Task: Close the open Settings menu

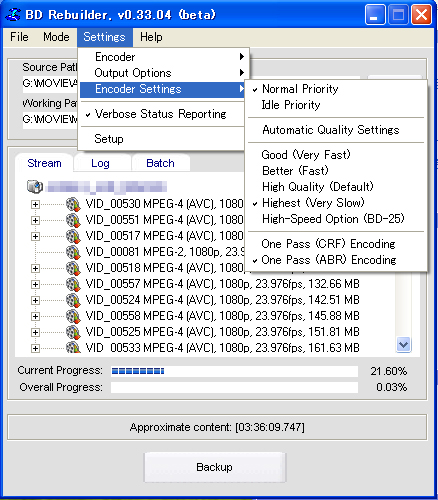Action: pyautogui.click(x=105, y=37)
